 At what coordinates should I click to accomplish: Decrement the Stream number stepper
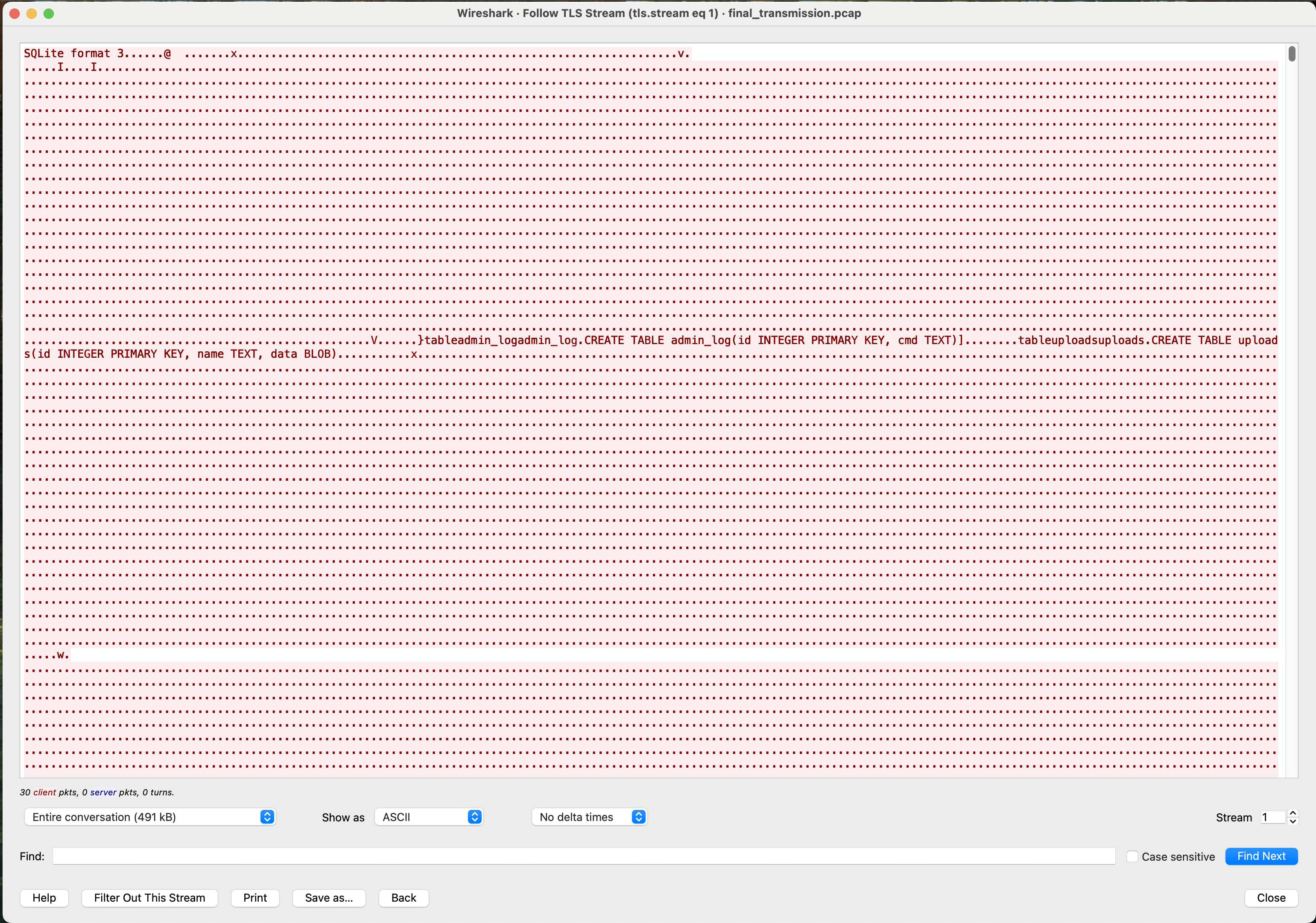point(1292,821)
